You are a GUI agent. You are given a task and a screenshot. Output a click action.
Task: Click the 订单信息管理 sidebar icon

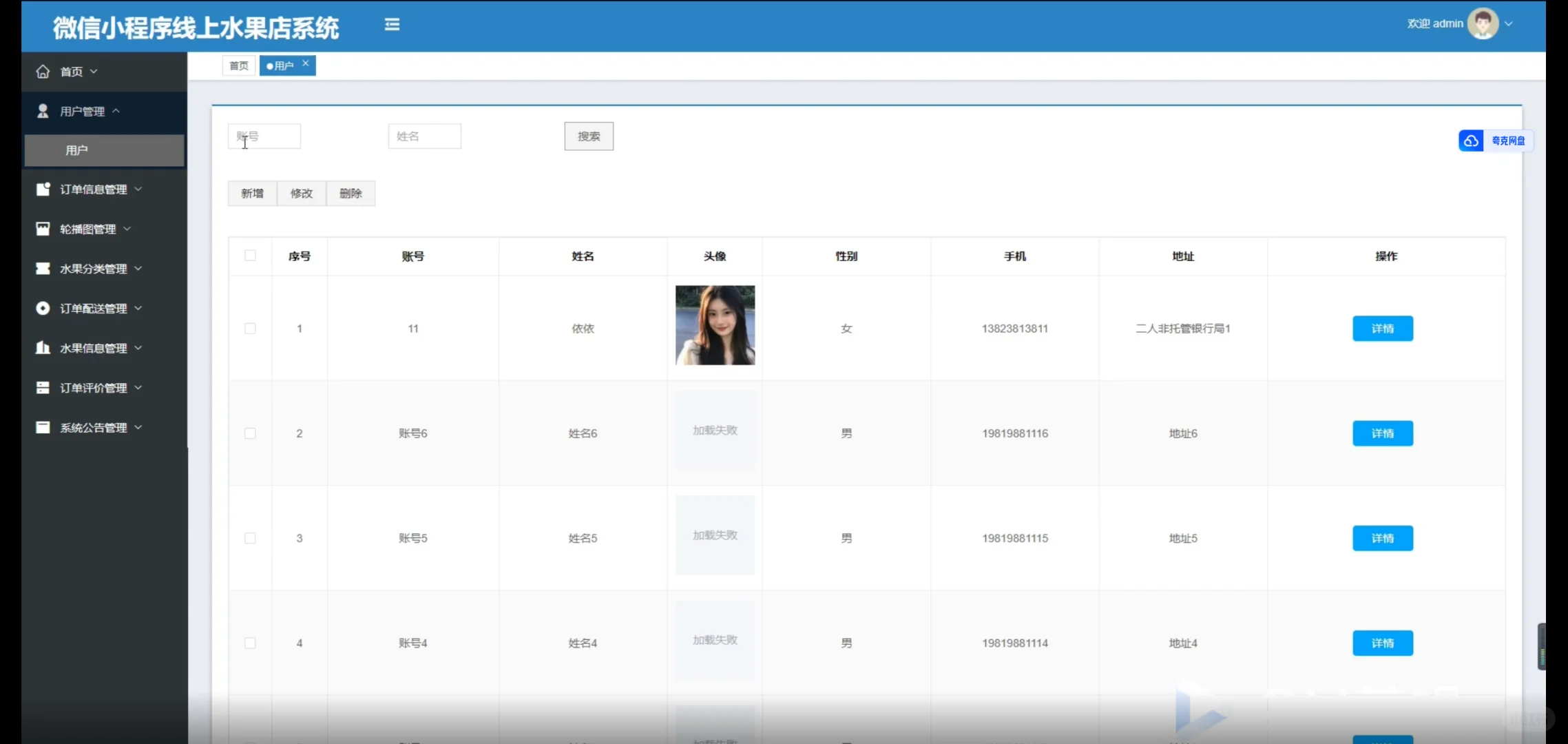(x=43, y=189)
